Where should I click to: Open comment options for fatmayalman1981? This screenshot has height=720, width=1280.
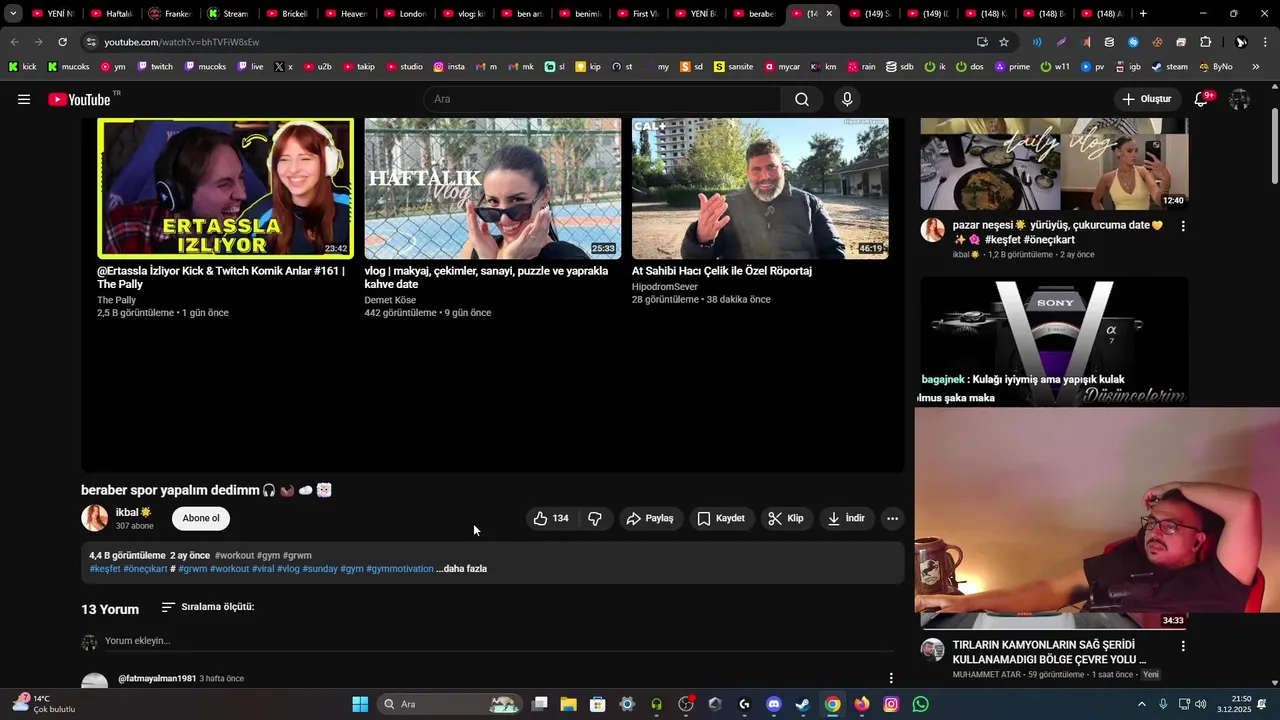coord(891,679)
